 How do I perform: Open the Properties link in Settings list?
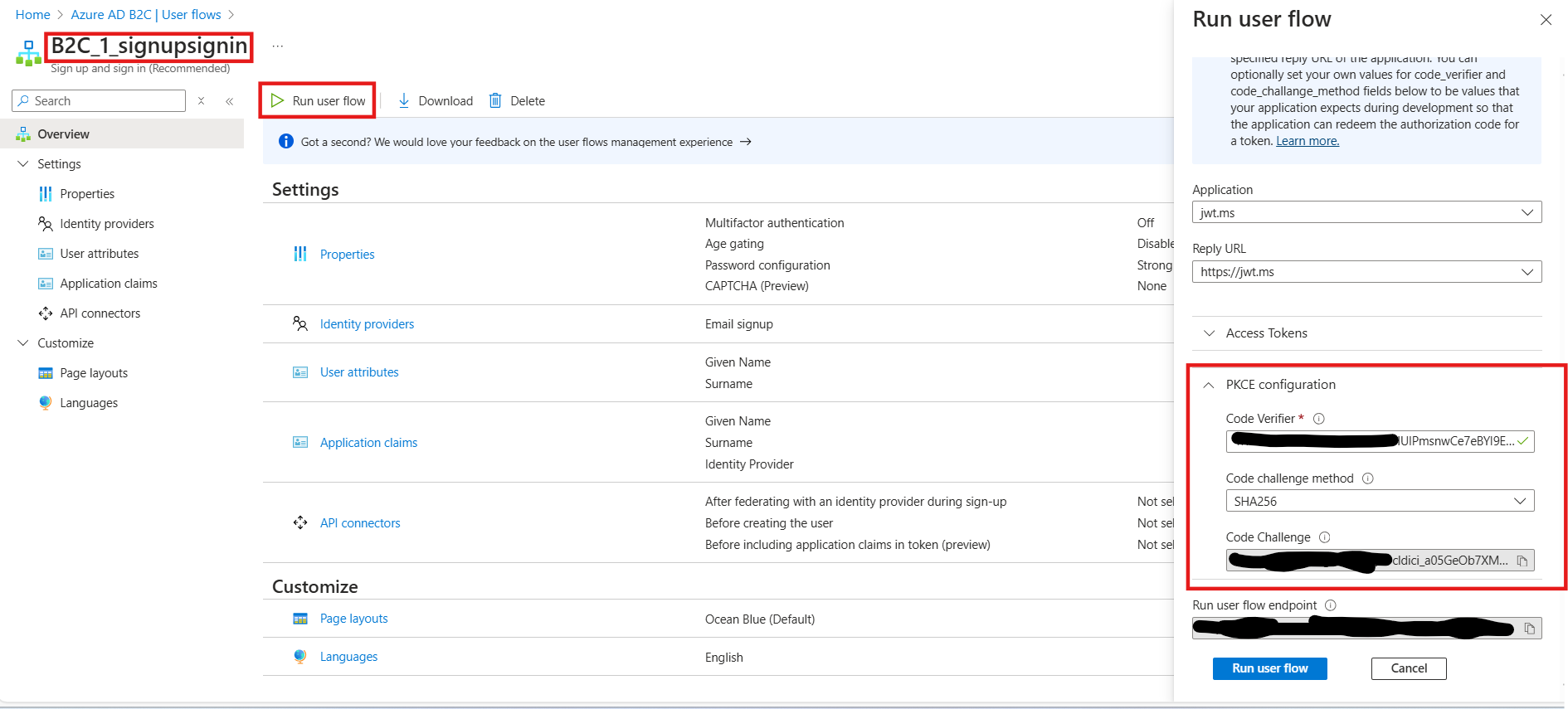pos(347,255)
